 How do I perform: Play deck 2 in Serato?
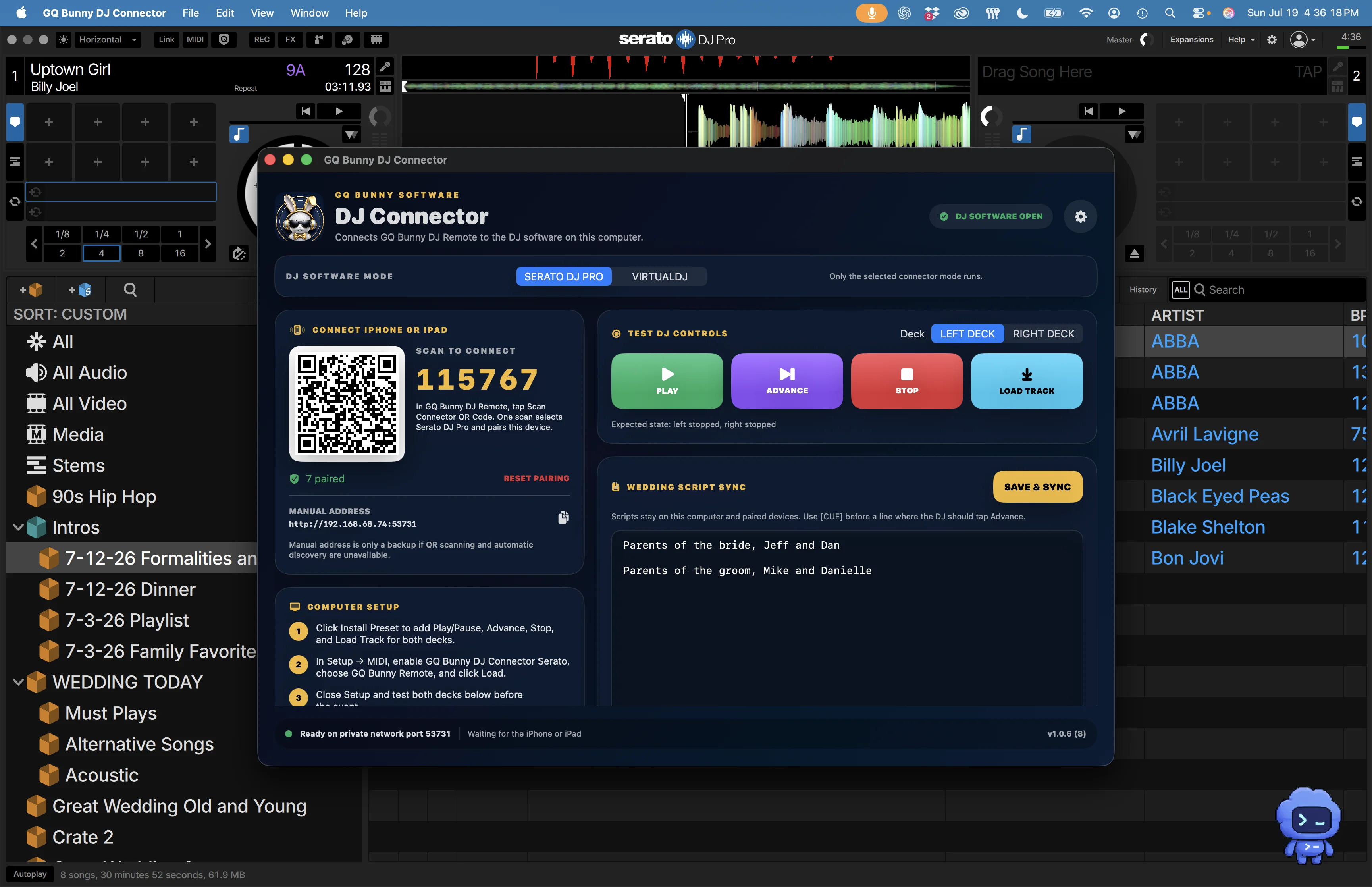tap(1121, 111)
